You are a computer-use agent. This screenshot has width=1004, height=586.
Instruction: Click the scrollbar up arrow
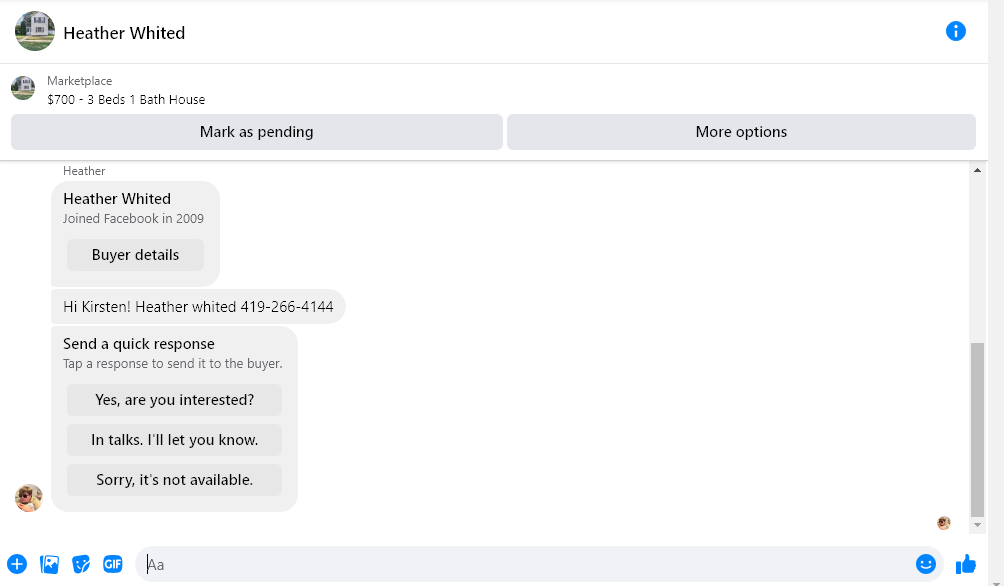click(977, 171)
